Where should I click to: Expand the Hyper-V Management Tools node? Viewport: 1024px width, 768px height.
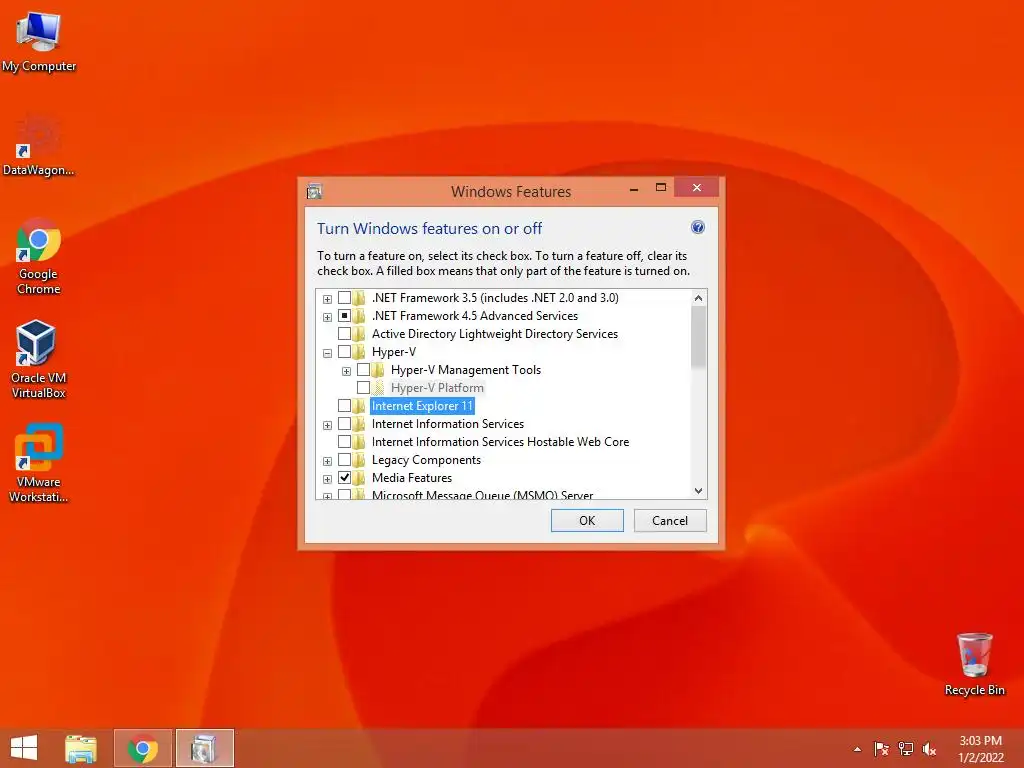pyautogui.click(x=346, y=372)
